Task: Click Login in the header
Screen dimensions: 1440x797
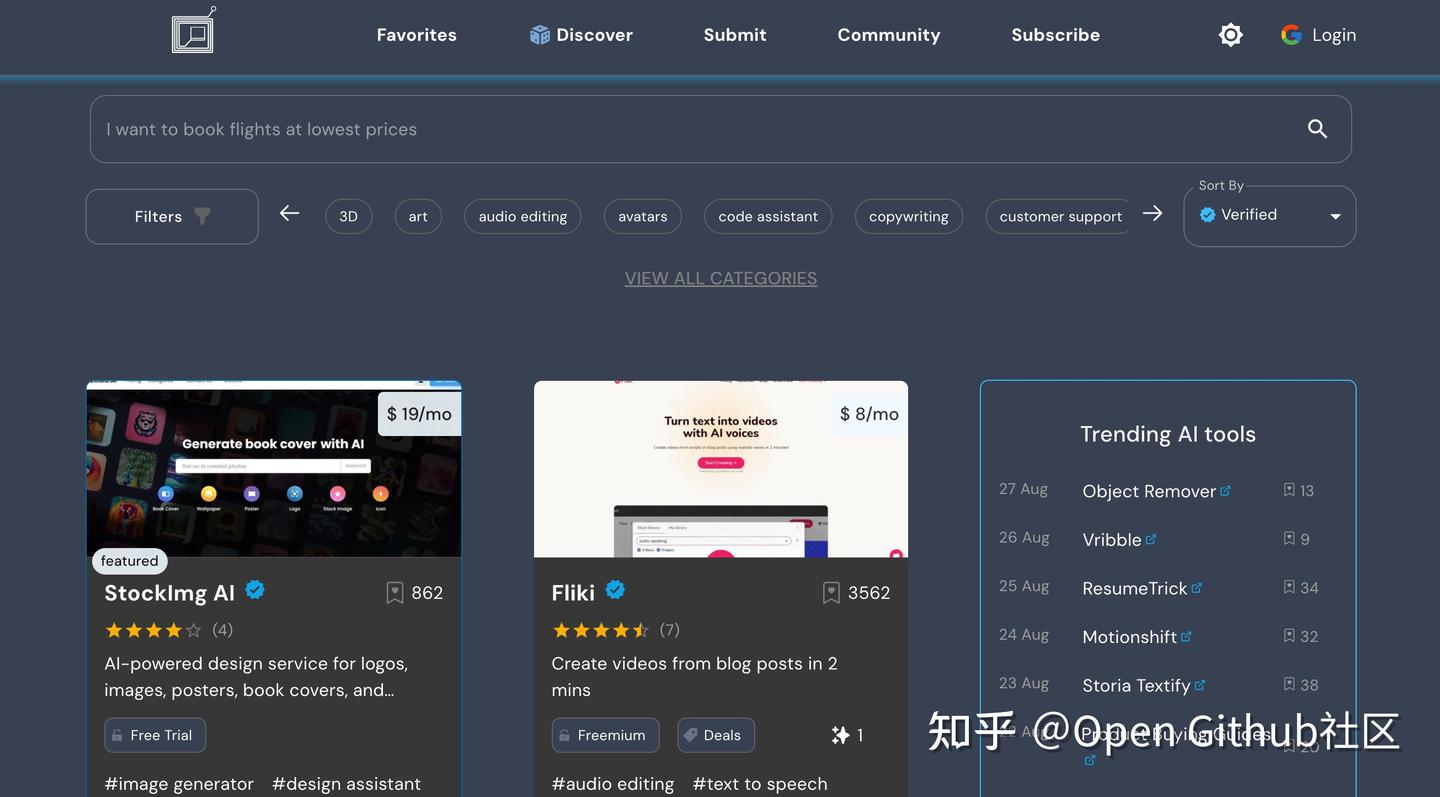Action: coord(1334,35)
